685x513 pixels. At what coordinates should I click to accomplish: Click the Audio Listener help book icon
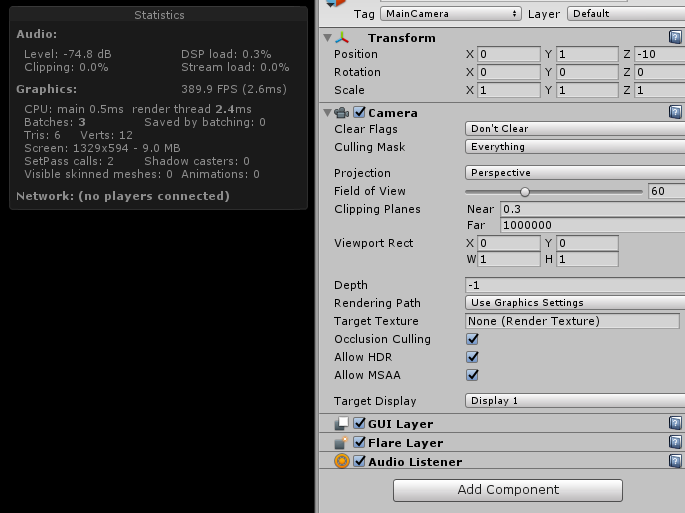point(675,461)
